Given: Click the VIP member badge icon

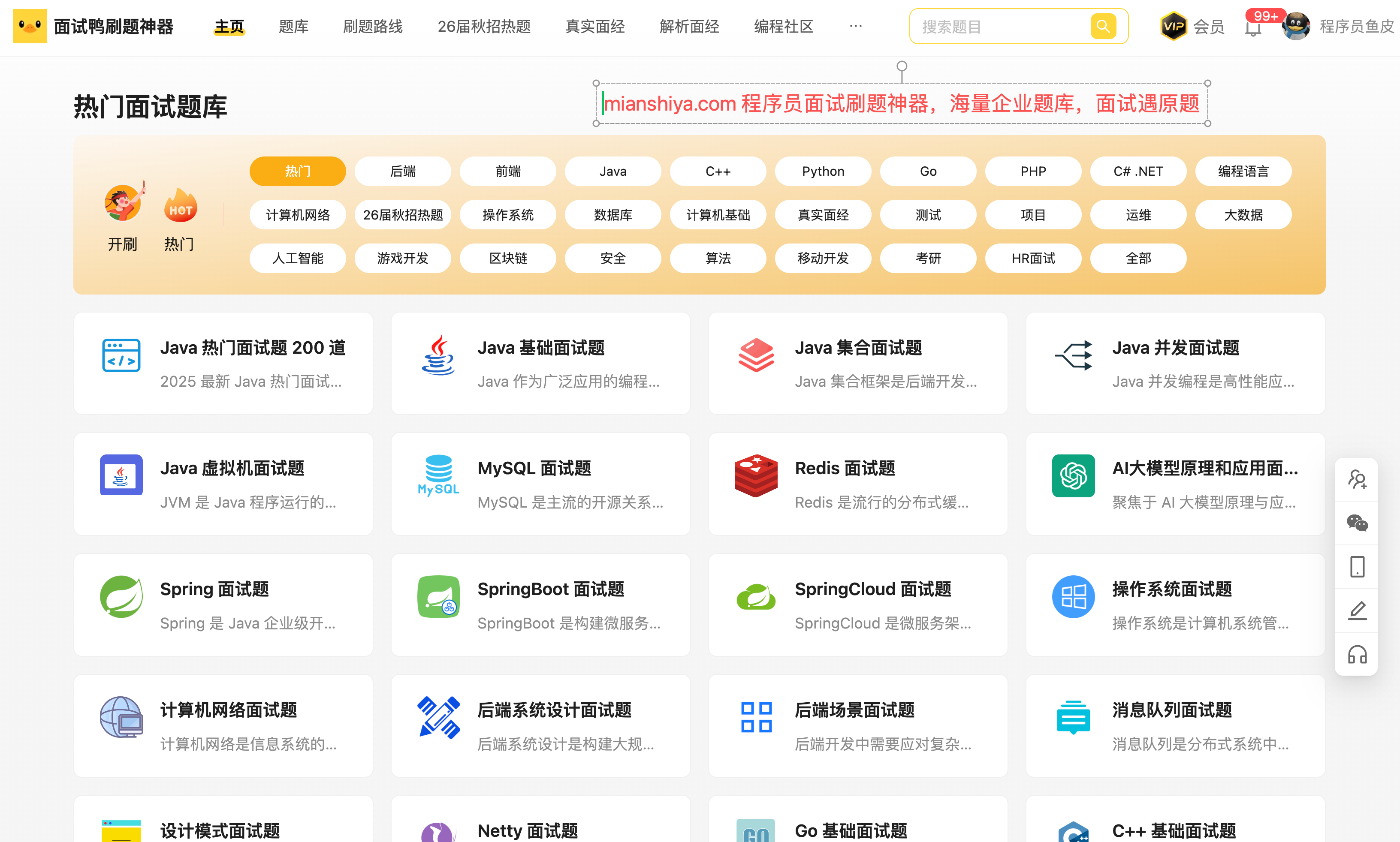Looking at the screenshot, I should pos(1174,26).
